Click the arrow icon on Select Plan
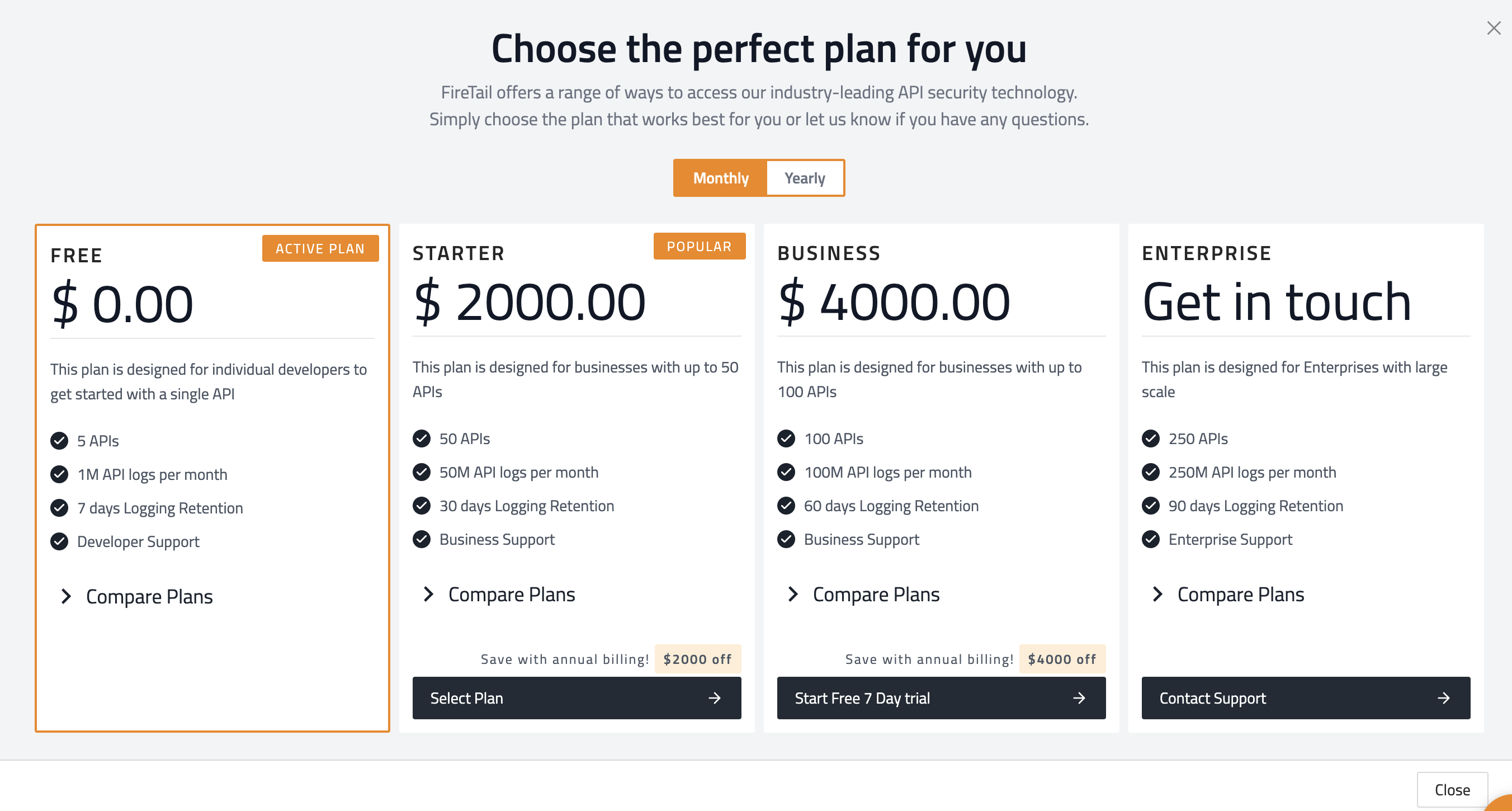The image size is (1512, 811). (714, 698)
